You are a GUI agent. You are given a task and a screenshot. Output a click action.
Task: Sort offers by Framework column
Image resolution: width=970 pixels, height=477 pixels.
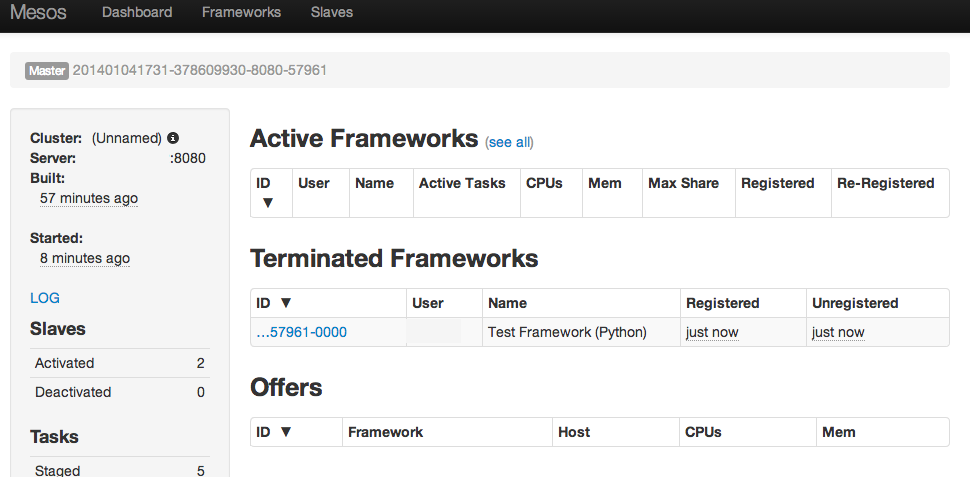tap(385, 432)
